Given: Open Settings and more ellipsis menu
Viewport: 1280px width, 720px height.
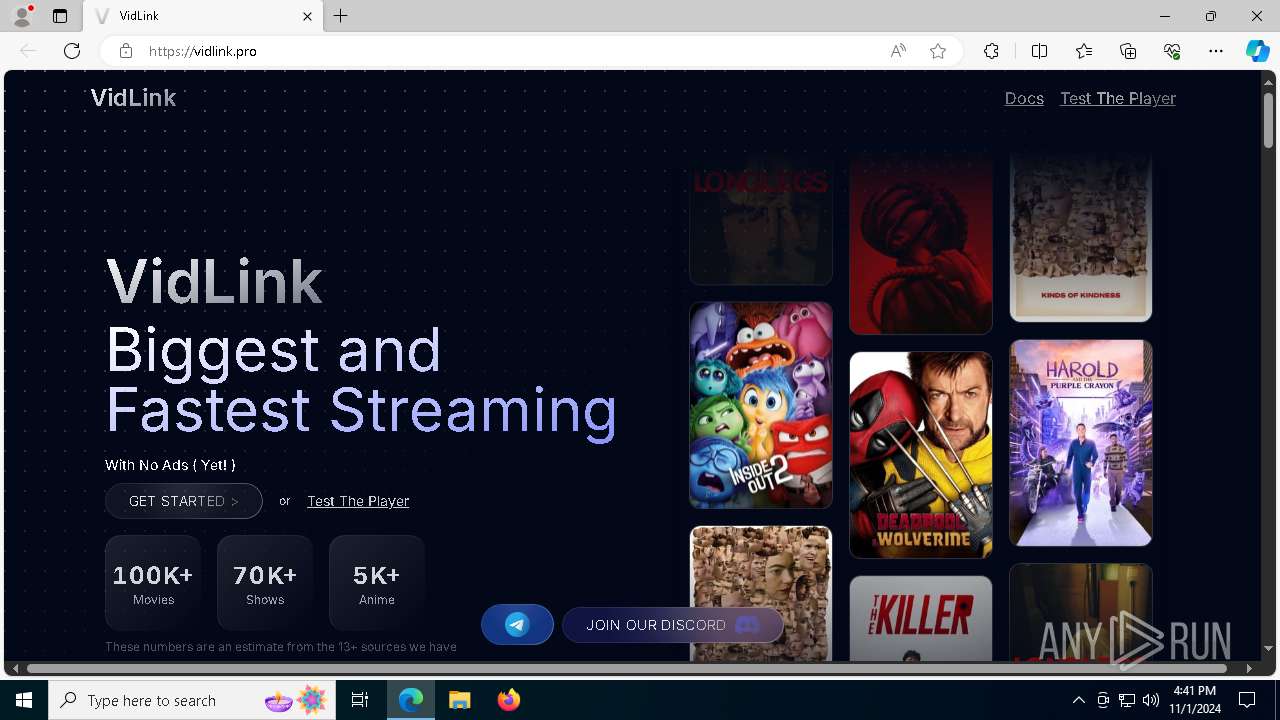Looking at the screenshot, I should pos(1216,51).
